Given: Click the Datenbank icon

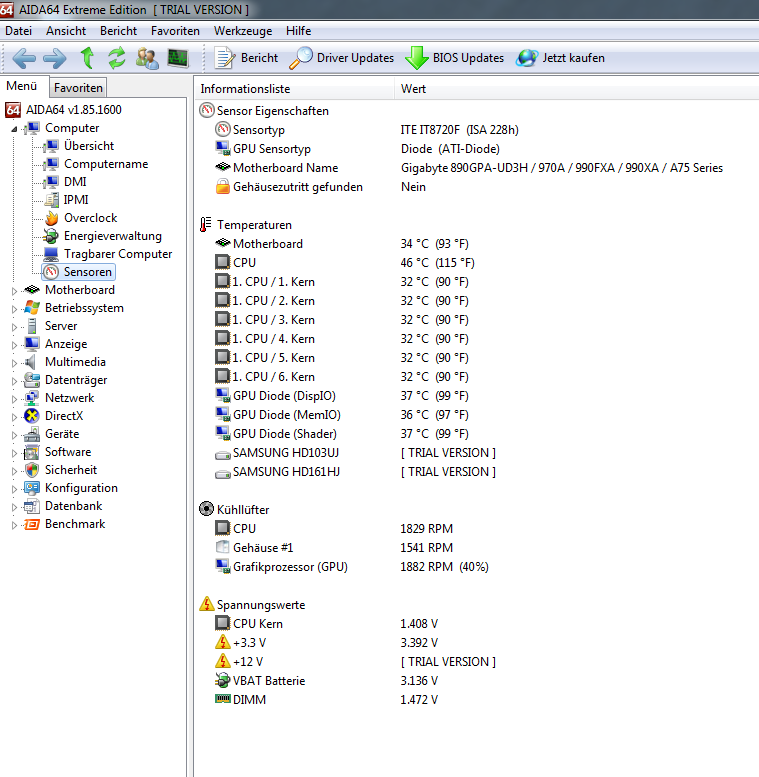Looking at the screenshot, I should (x=32, y=506).
